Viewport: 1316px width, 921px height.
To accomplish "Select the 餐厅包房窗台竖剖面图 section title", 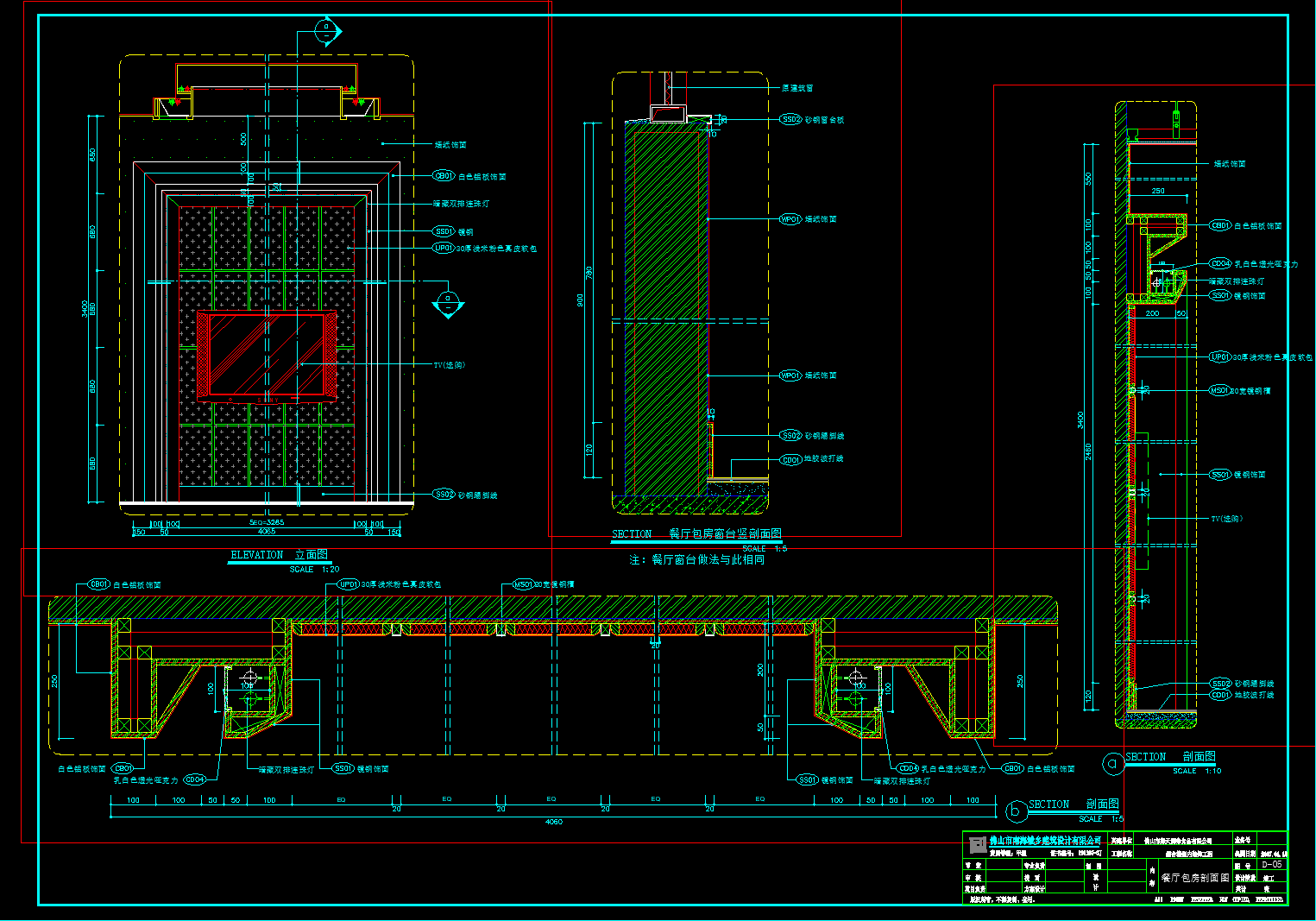I will [x=726, y=533].
